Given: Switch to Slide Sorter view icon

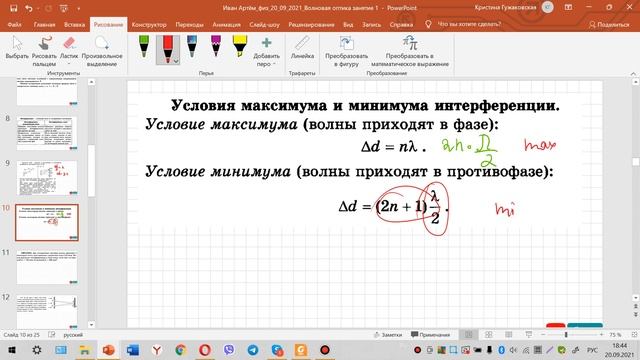Looking at the screenshot, I should (x=488, y=335).
